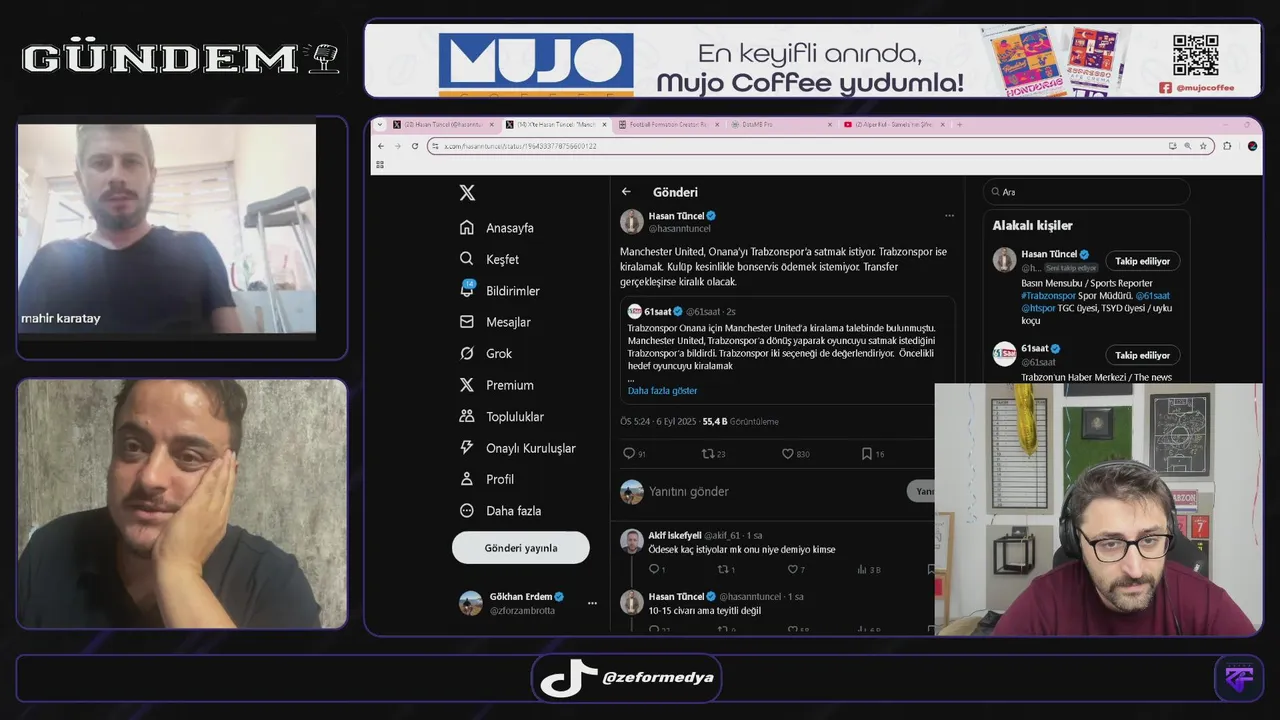The height and width of the screenshot is (720, 1280).
Task: Open Mesajlar envelope icon
Action: 467,322
